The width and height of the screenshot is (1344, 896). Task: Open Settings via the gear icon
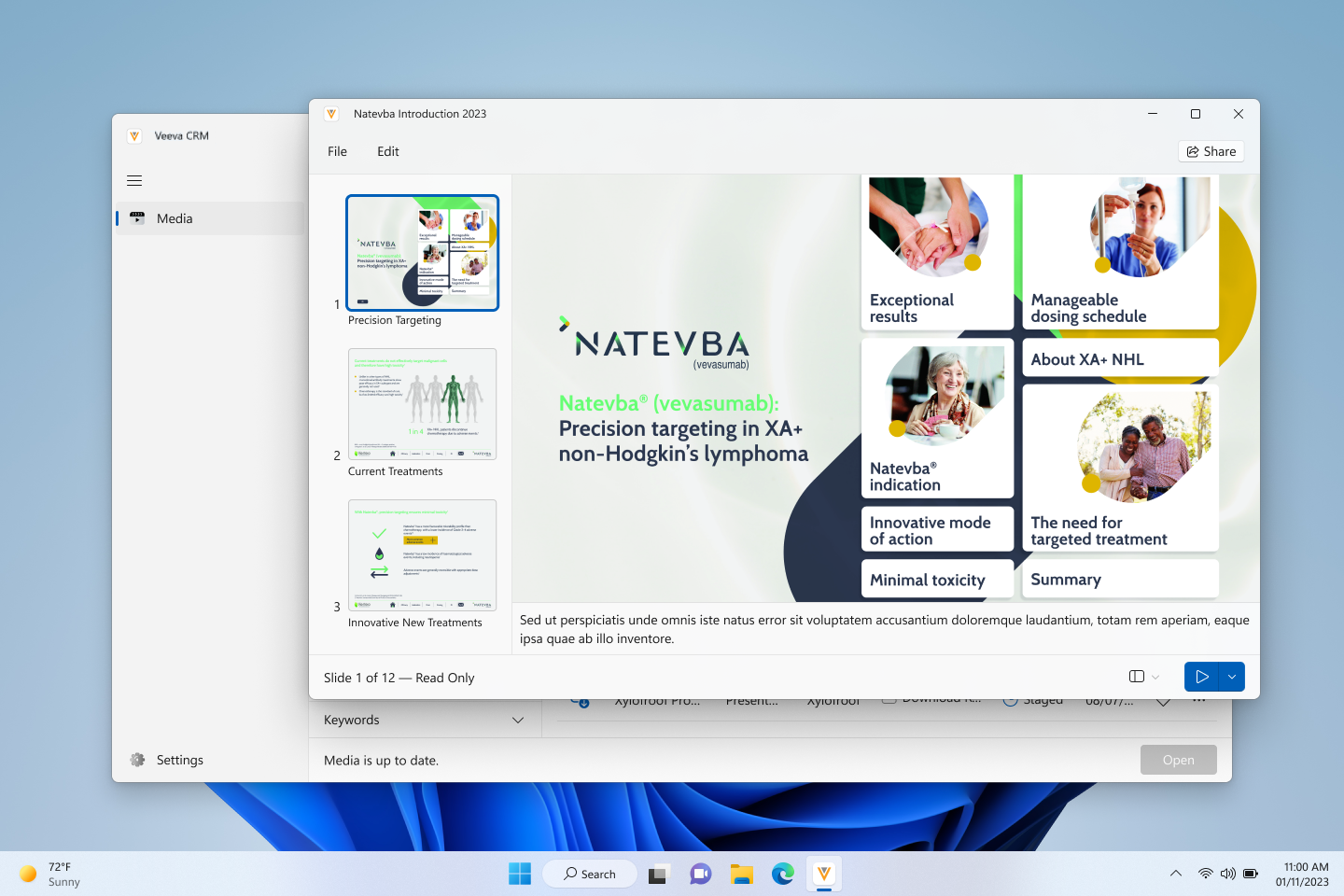coord(138,760)
